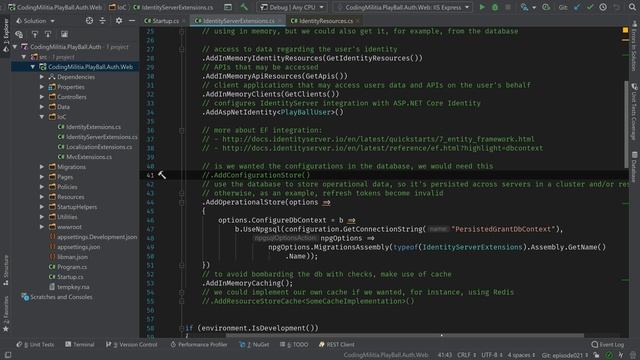Click the locate-in-solution crosshair icon in Explorer
Viewport: 640px width, 360px height.
pos(89,20)
